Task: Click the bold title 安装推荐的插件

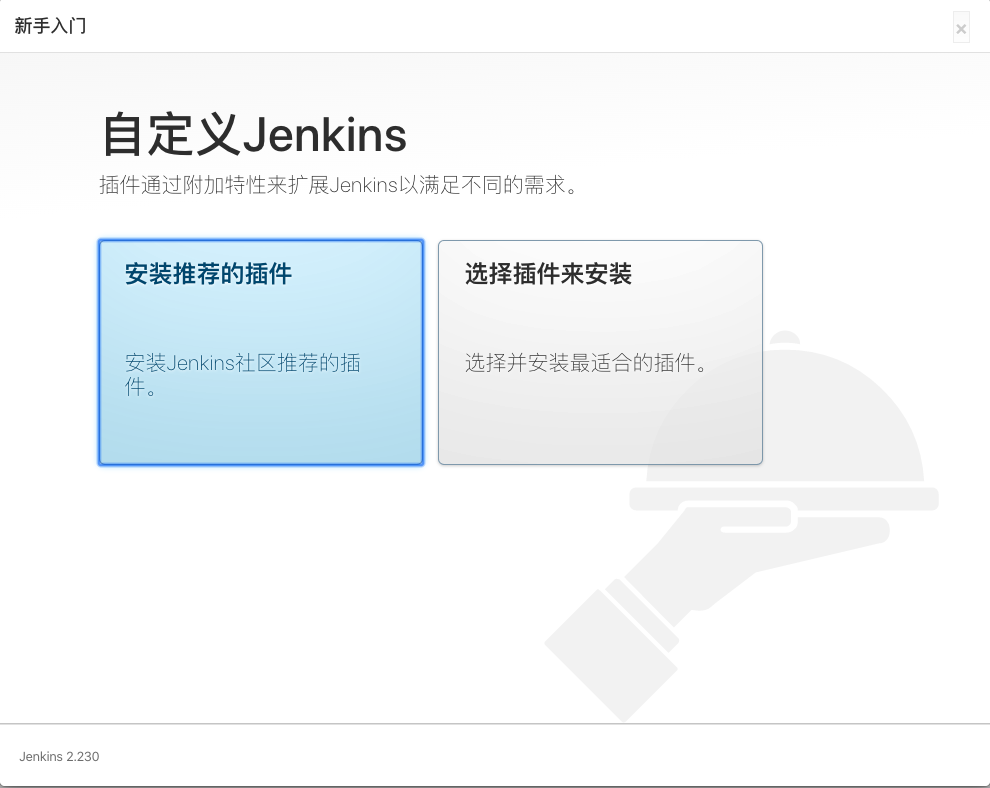Action: click(208, 274)
